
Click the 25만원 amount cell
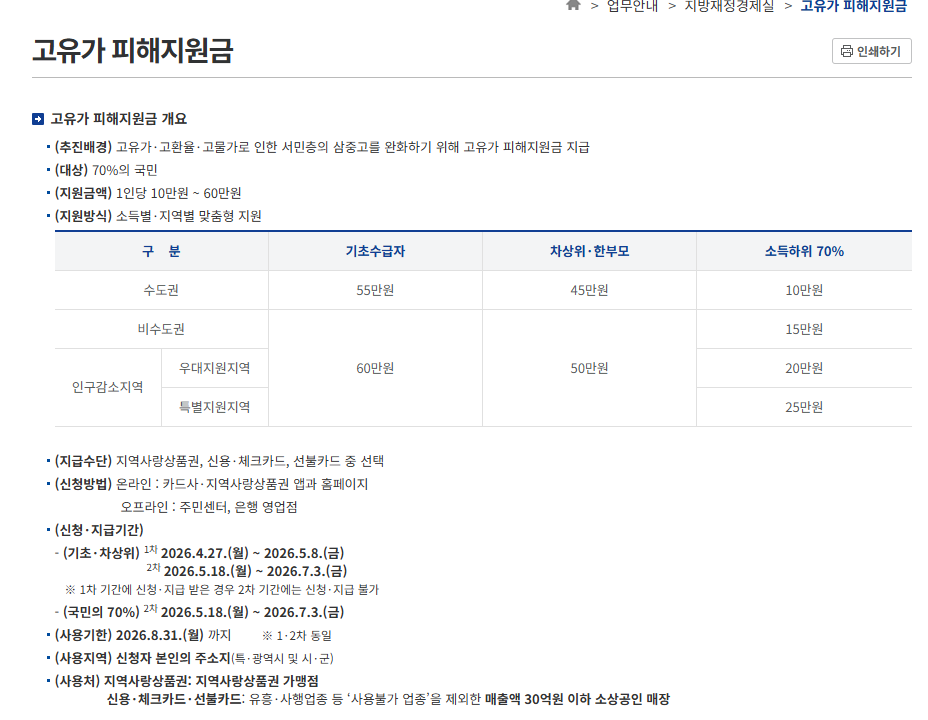point(803,407)
